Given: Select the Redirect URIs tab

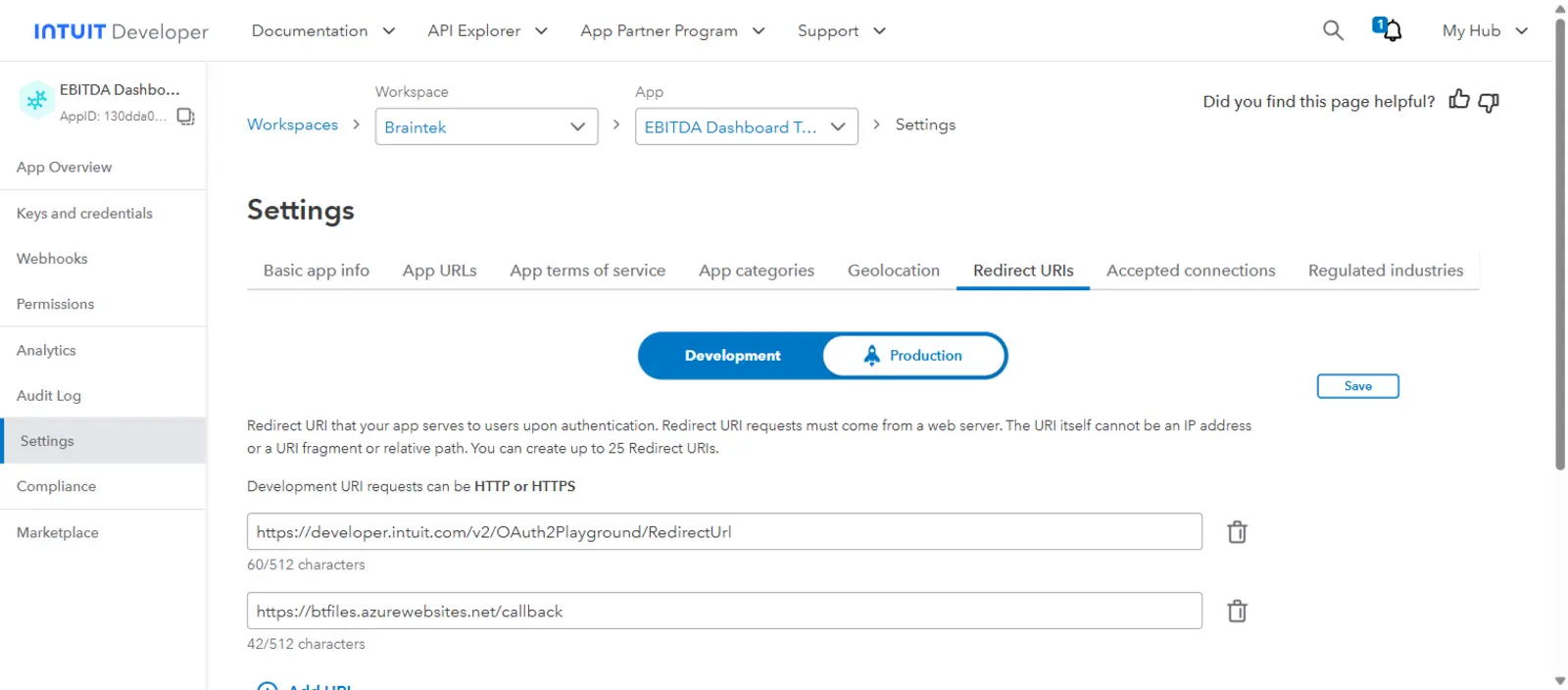Looking at the screenshot, I should pos(1023,271).
